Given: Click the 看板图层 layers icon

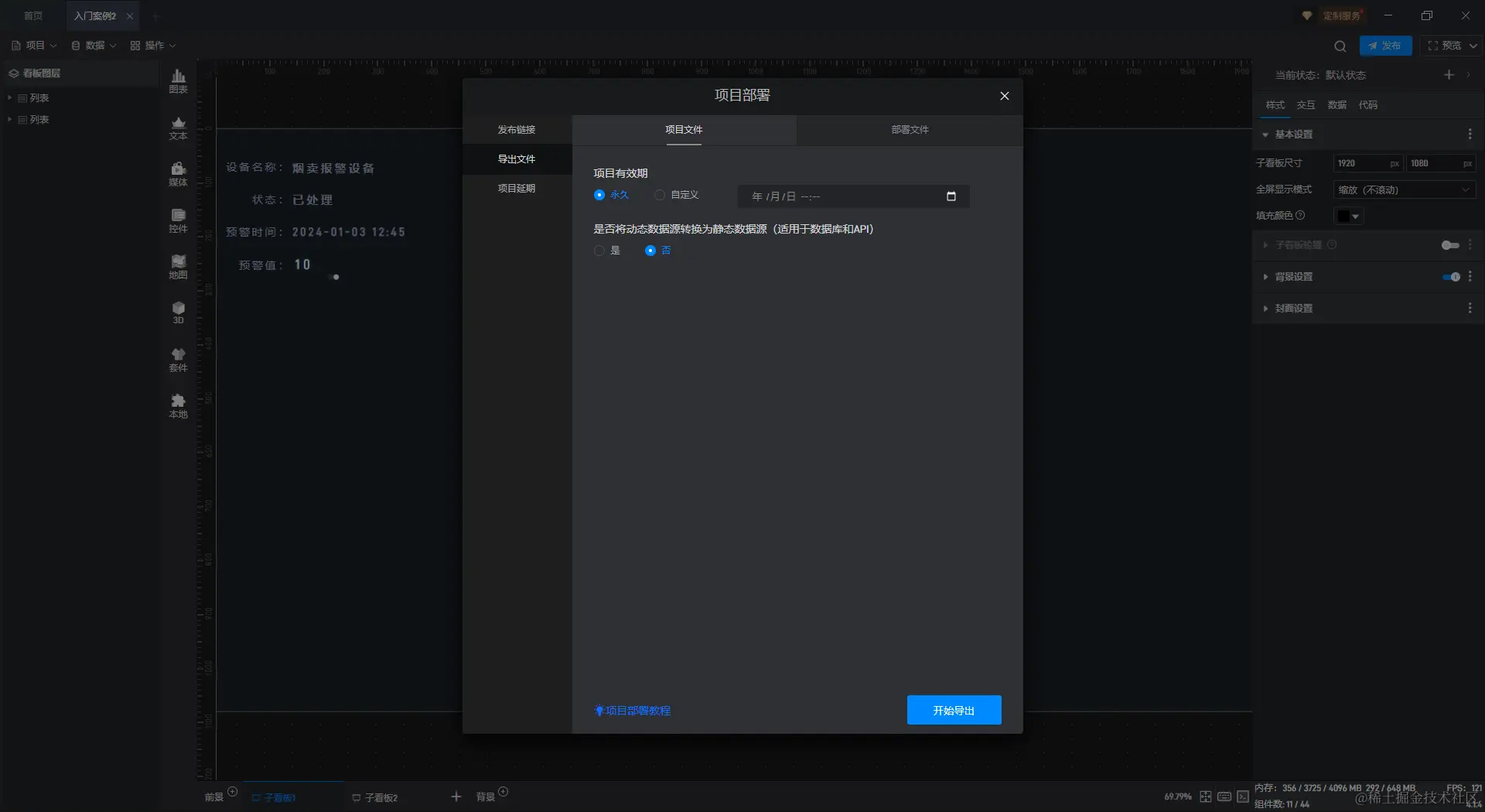Looking at the screenshot, I should click(13, 73).
